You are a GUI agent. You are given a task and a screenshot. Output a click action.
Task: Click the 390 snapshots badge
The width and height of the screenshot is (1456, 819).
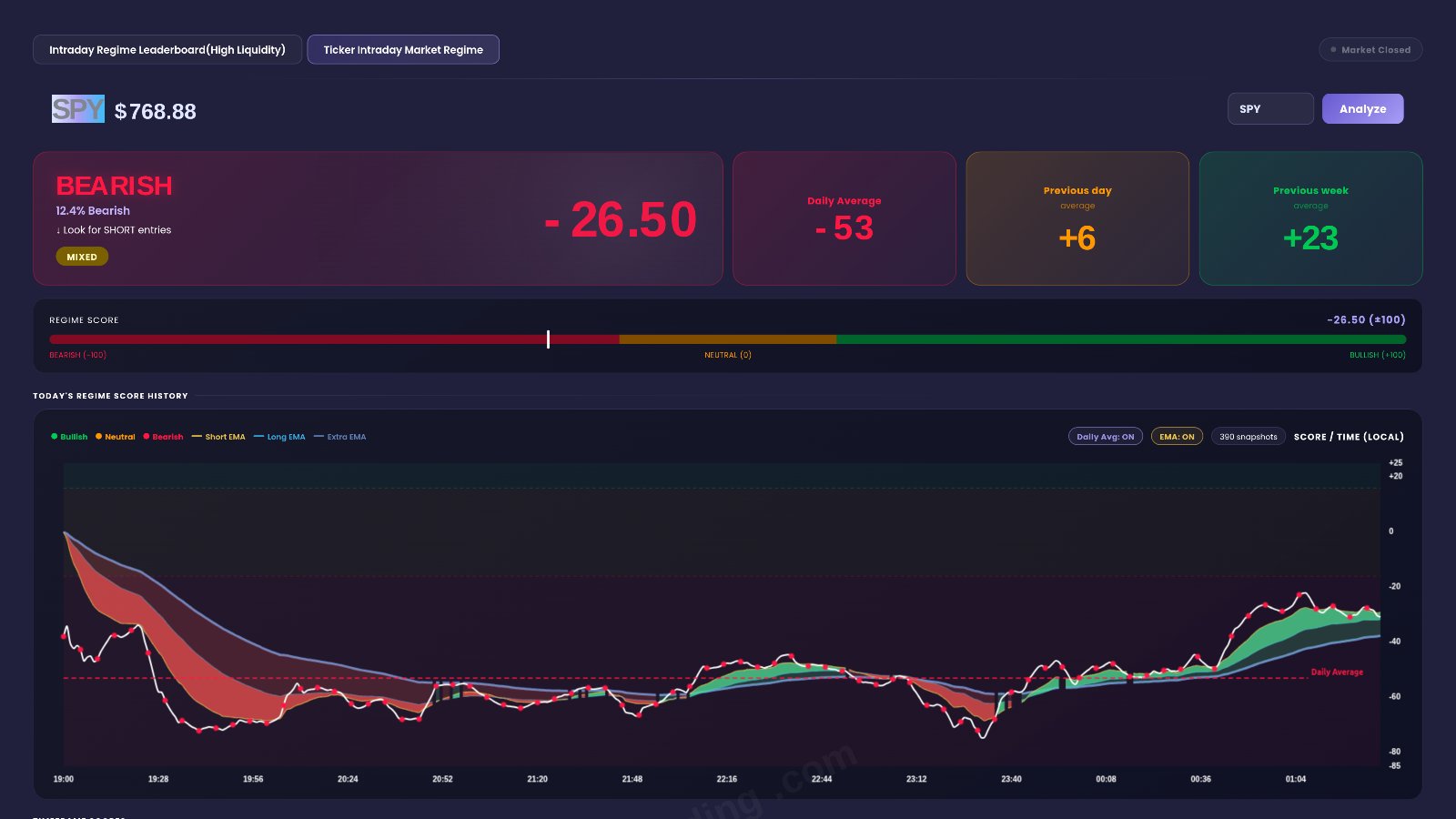click(x=1248, y=437)
